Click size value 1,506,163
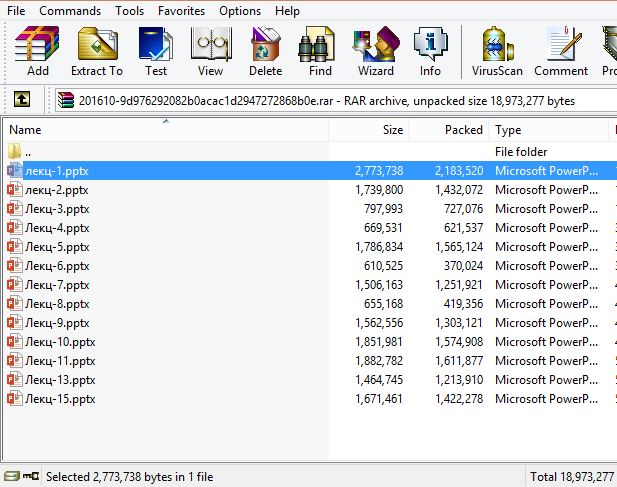The height and width of the screenshot is (487, 617). click(x=379, y=285)
